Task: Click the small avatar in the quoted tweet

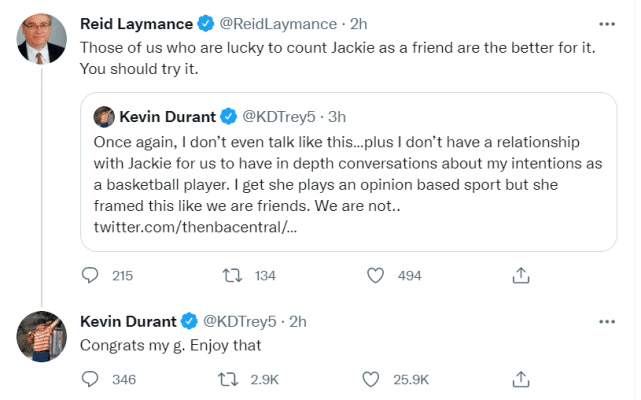Action: tap(103, 117)
